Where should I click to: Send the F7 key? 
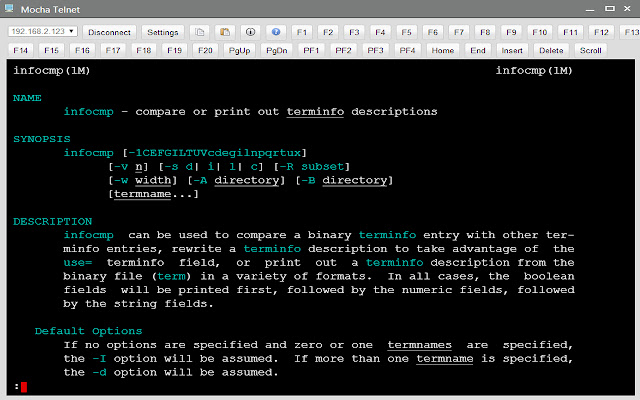point(459,32)
